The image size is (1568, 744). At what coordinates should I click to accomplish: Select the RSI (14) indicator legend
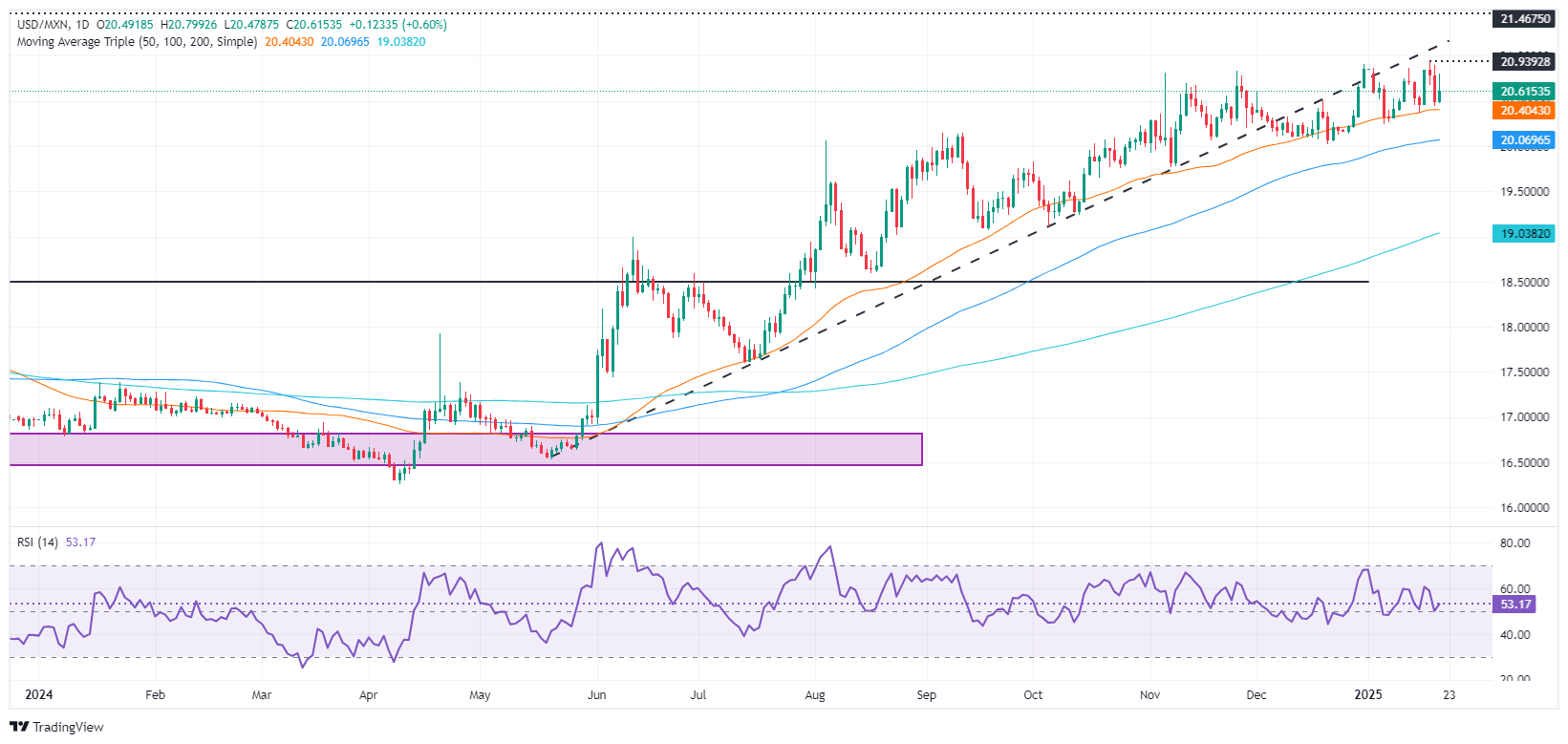pyautogui.click(x=37, y=542)
